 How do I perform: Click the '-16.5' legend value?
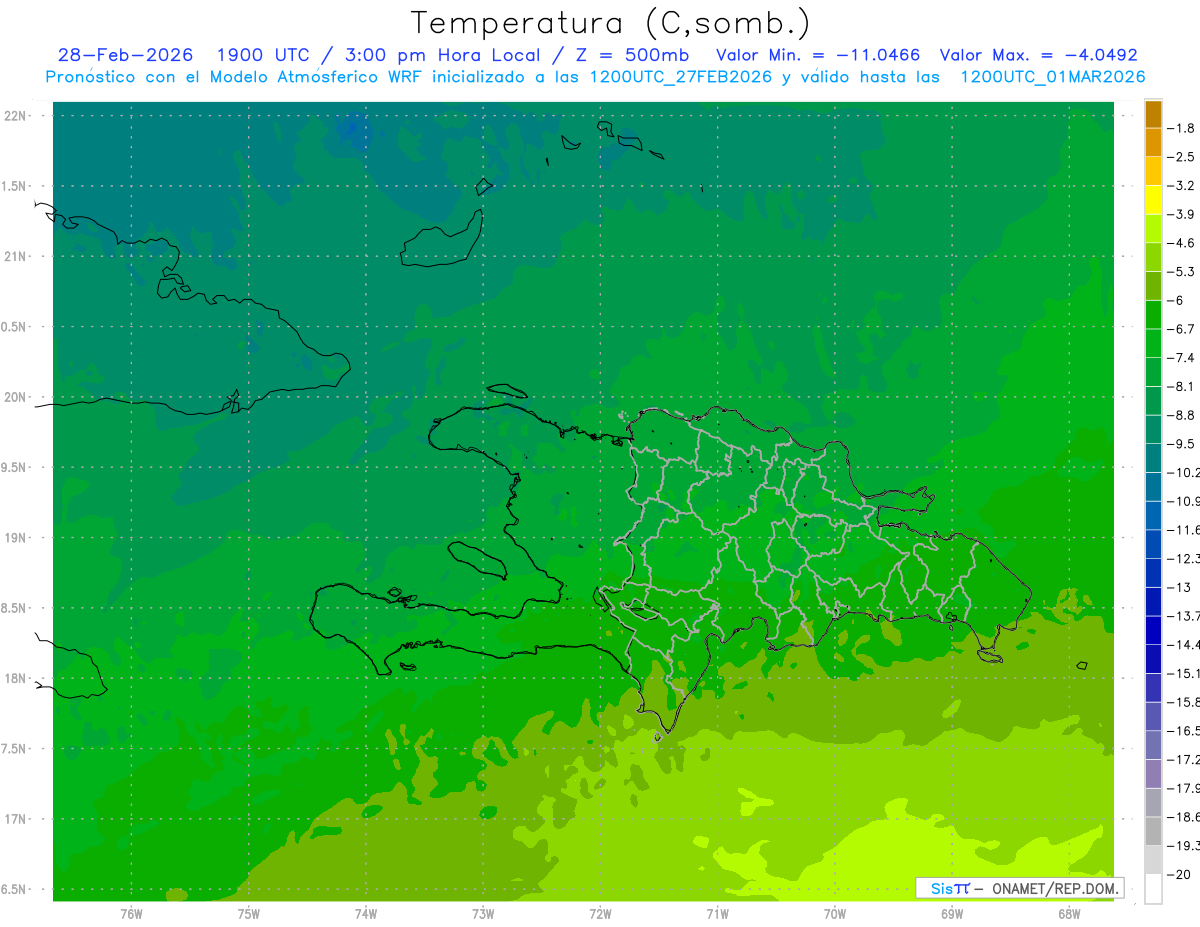tap(1182, 731)
